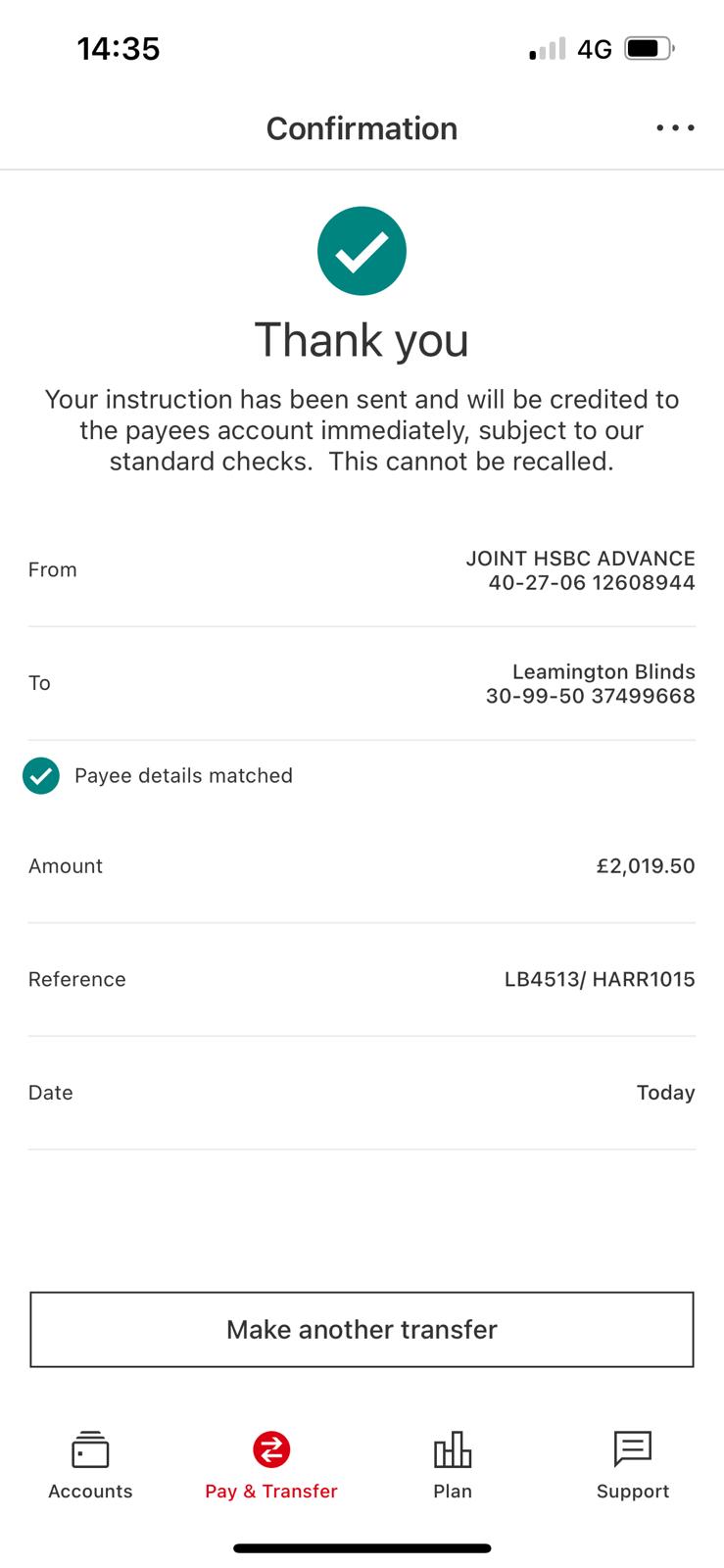Tap the battery indicator in status bar

tap(649, 48)
